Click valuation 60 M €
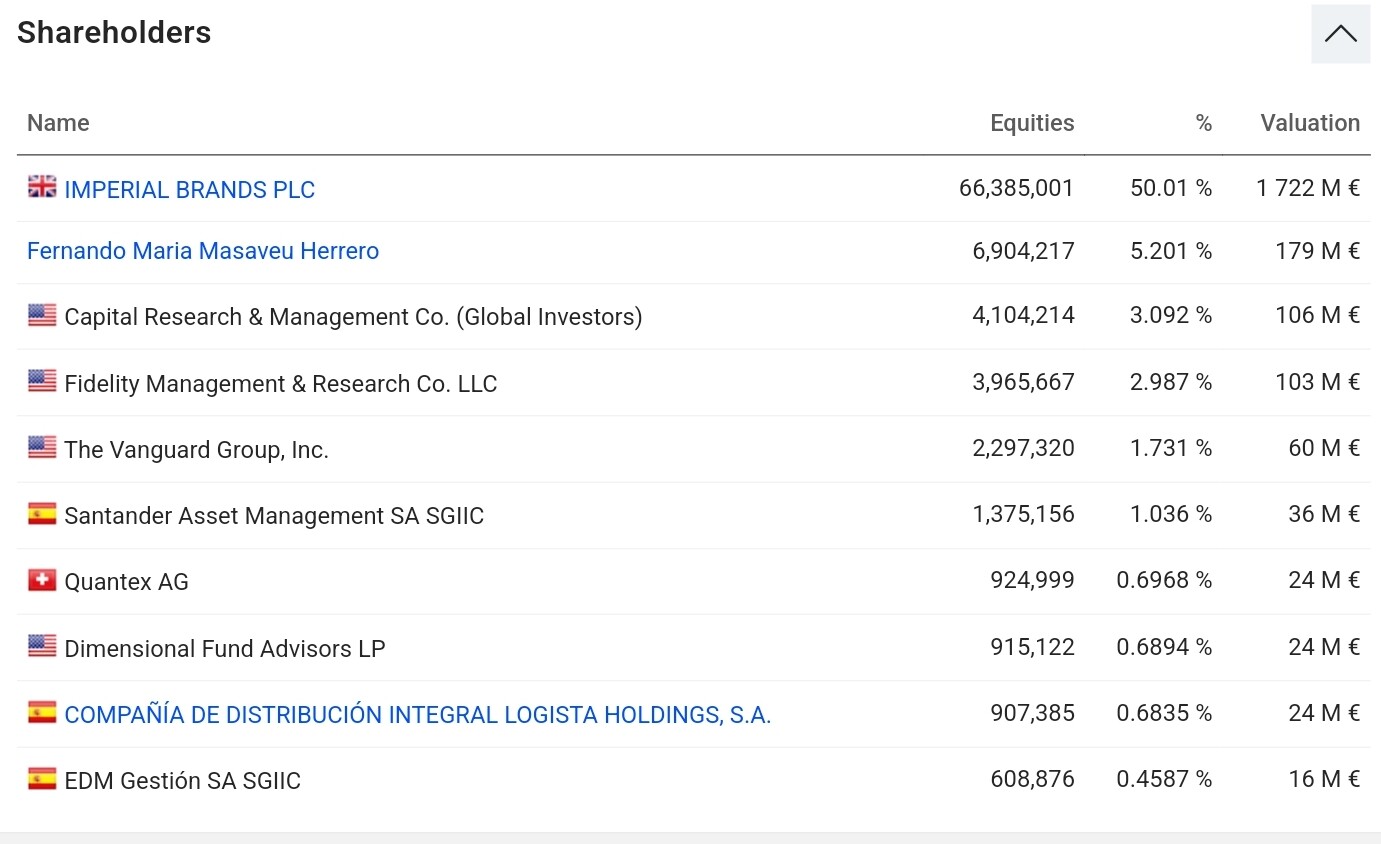The image size is (1381, 844). tap(1324, 448)
